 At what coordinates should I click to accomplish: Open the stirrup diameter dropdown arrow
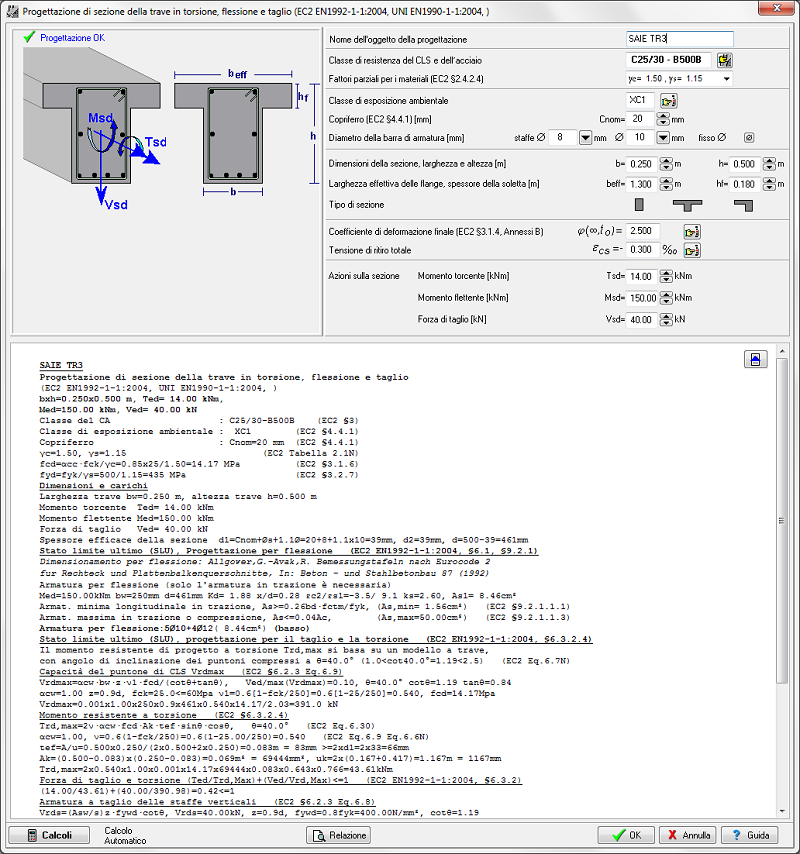point(585,138)
